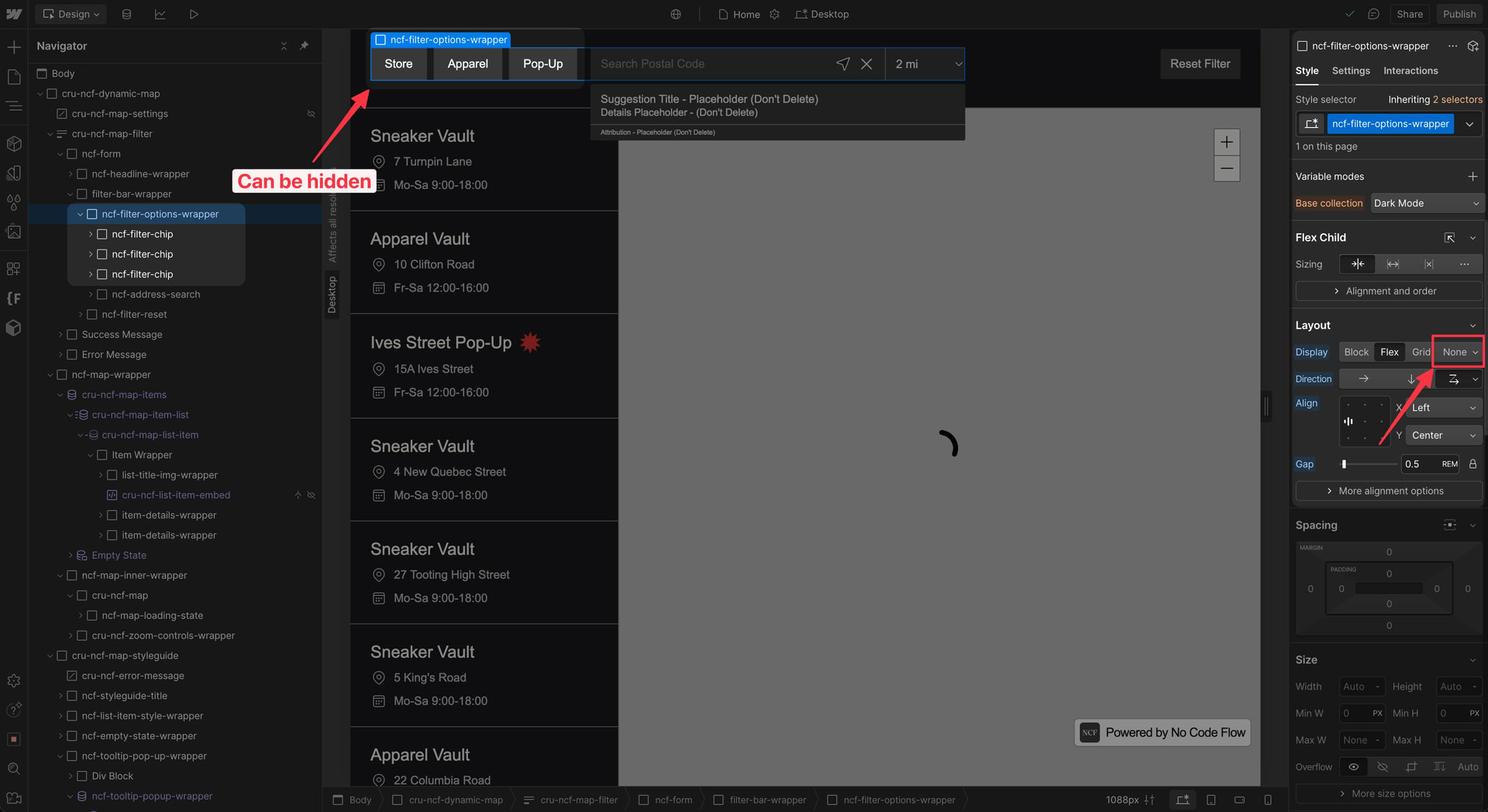This screenshot has width=1488, height=812.
Task: Expand ncf-address-search tree item
Action: [x=90, y=294]
